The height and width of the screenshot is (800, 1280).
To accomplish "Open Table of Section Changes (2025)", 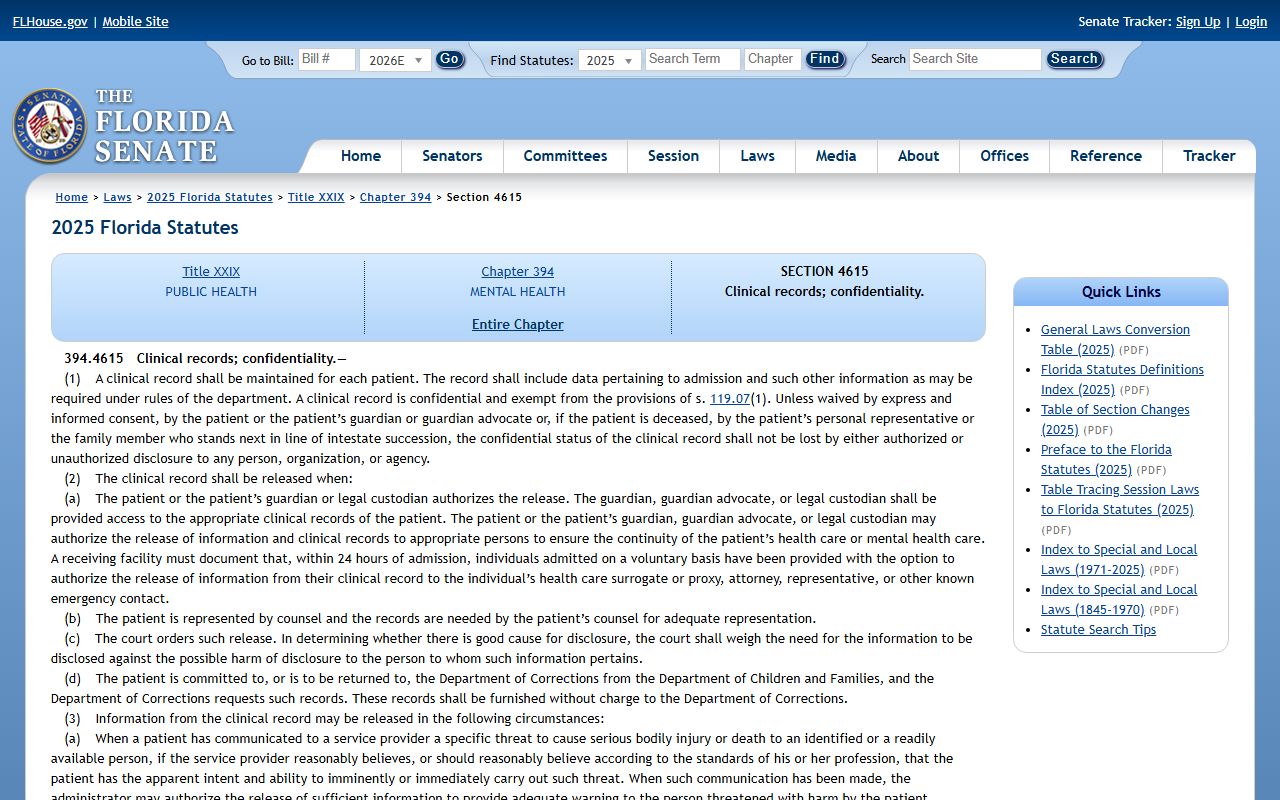I will click(x=1115, y=419).
